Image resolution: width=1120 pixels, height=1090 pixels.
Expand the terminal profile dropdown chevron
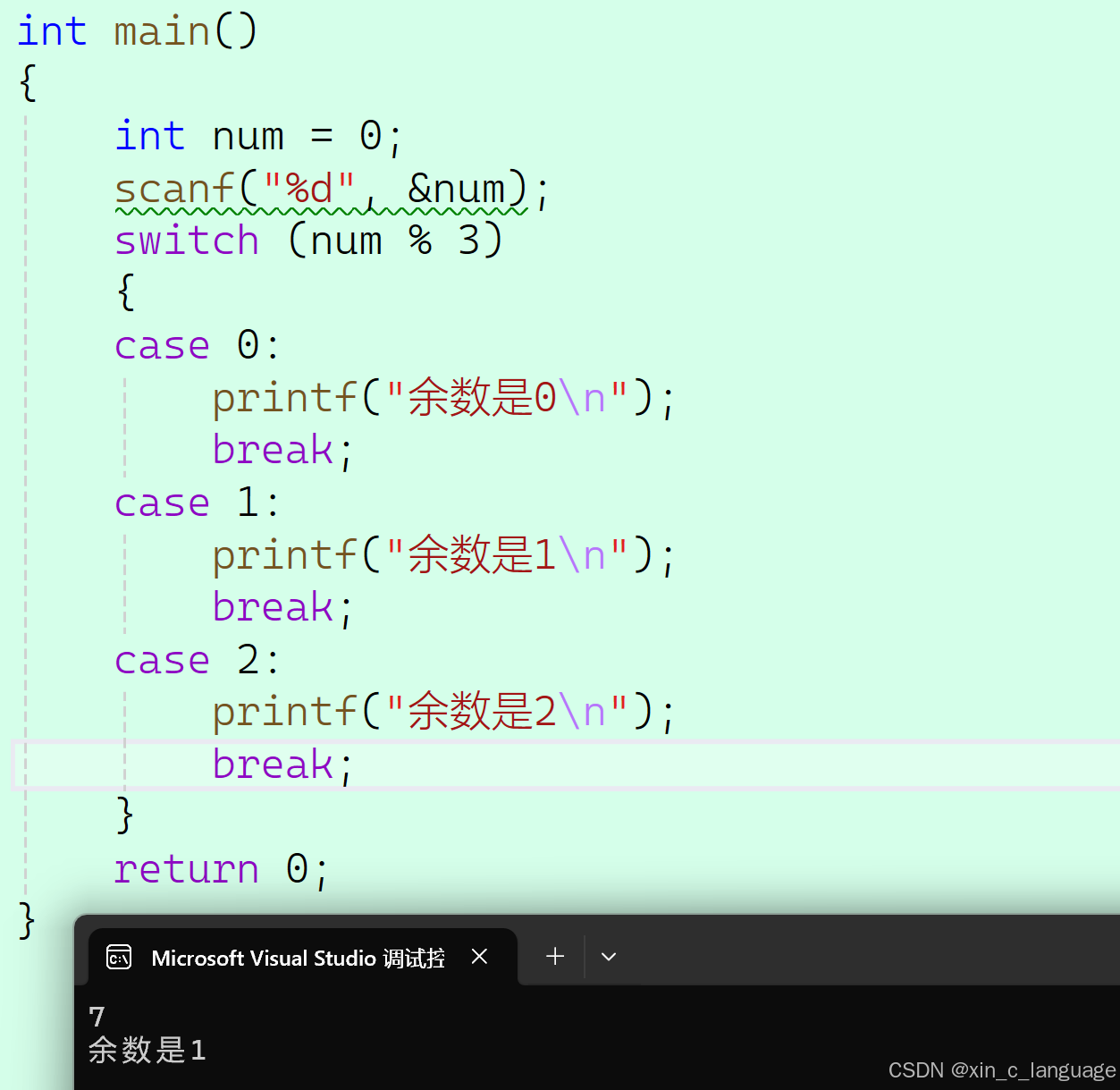609,957
